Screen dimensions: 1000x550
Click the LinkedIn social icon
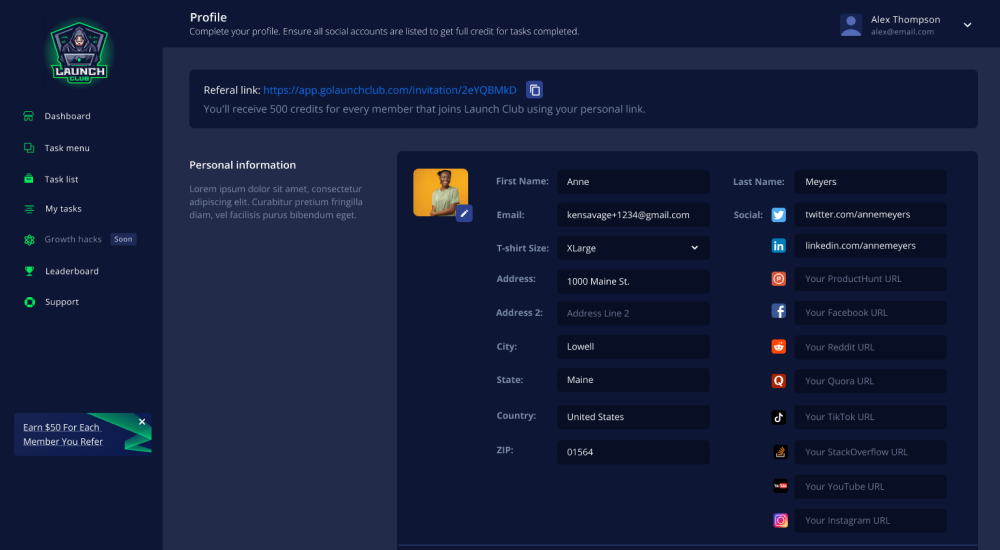(779, 246)
